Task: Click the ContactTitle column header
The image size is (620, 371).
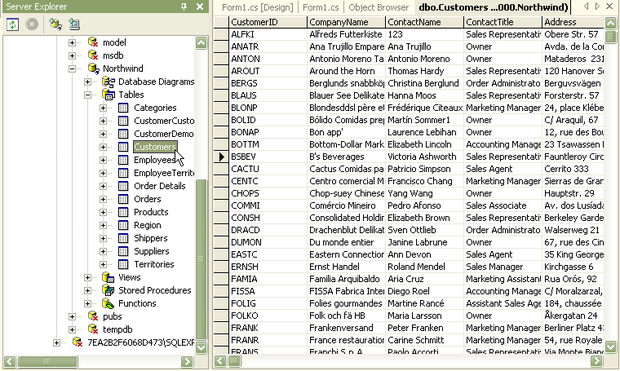Action: click(503, 22)
